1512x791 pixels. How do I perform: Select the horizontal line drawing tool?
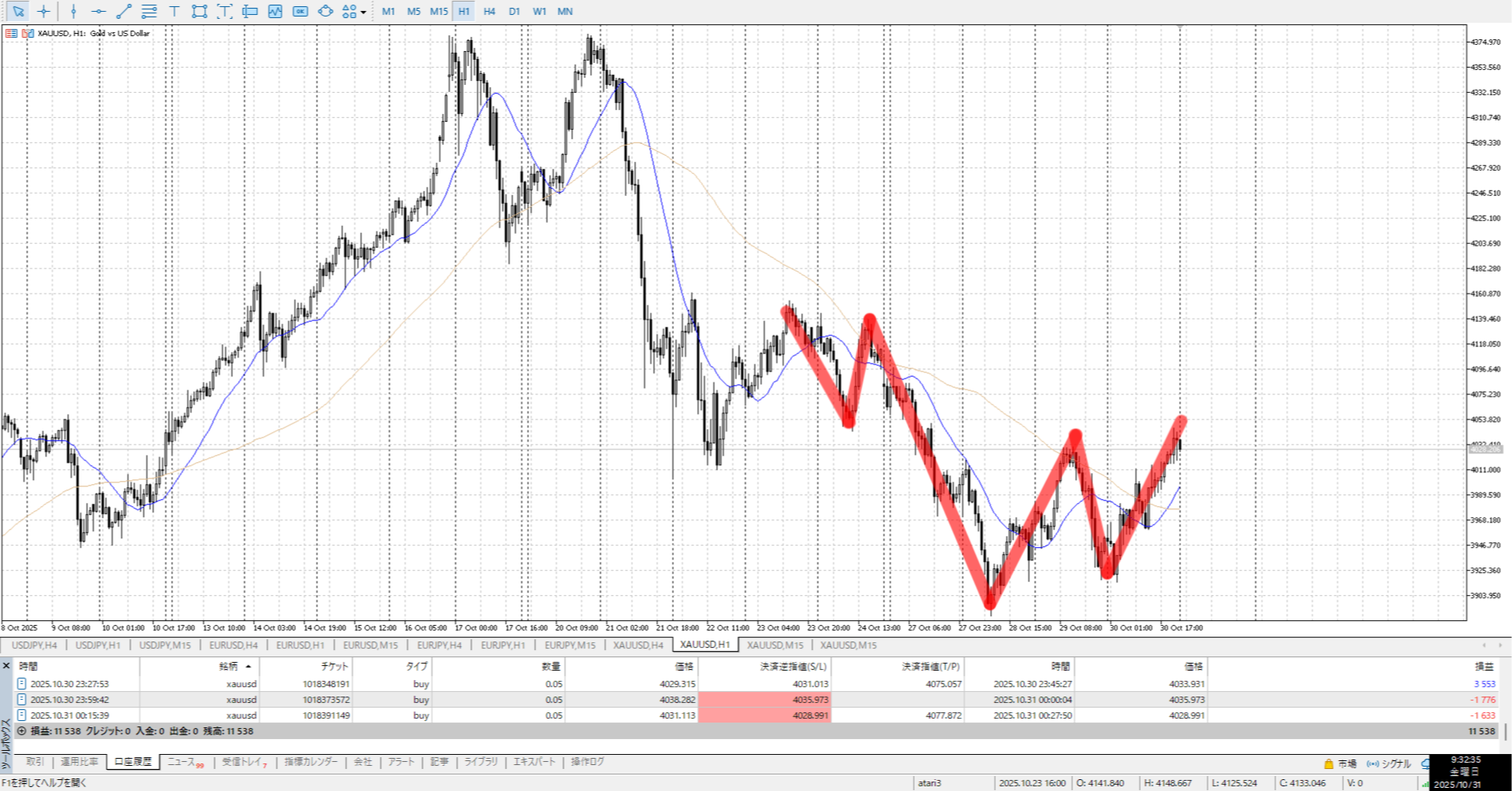coord(98,11)
